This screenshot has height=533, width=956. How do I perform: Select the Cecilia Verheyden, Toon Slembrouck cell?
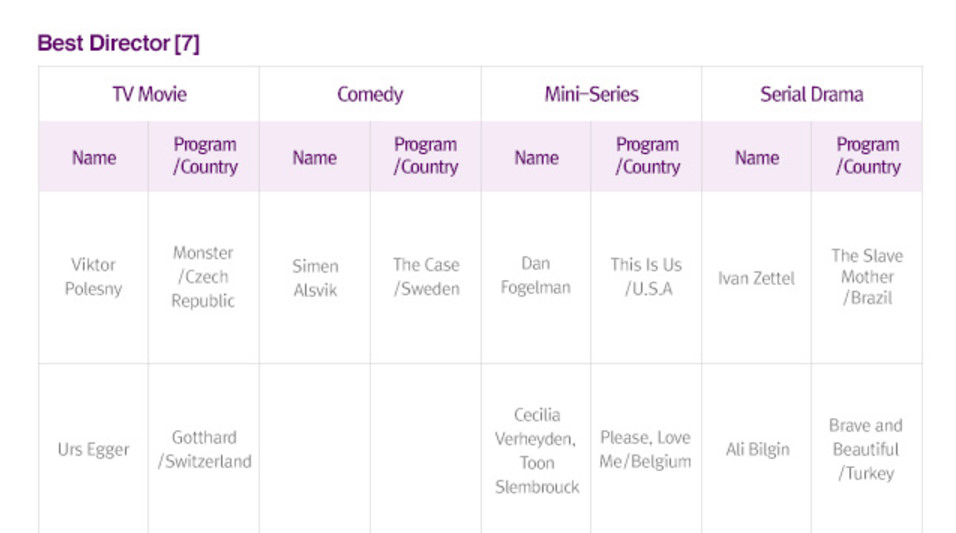coord(536,450)
